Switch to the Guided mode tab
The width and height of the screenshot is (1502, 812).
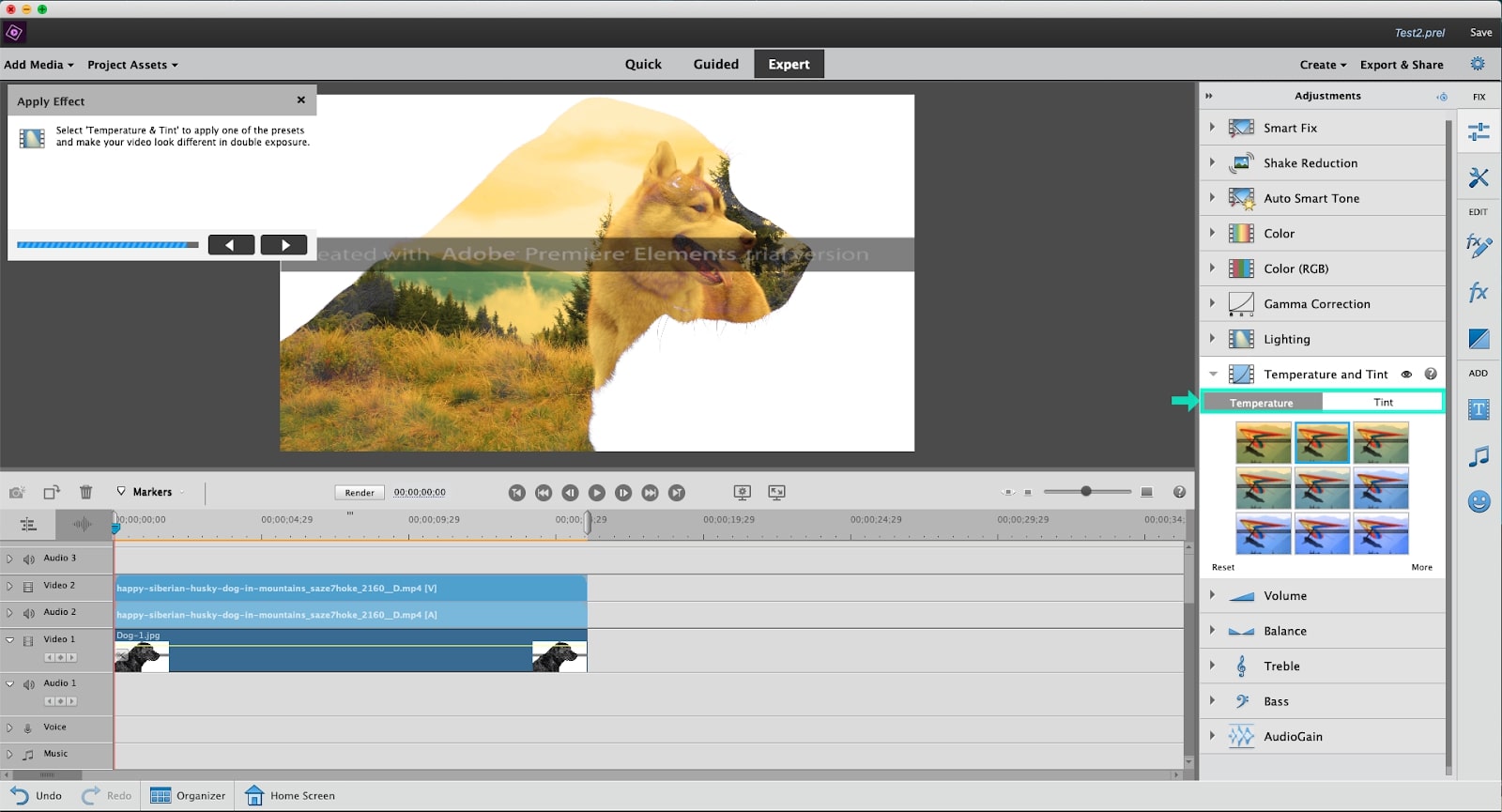pyautogui.click(x=716, y=64)
